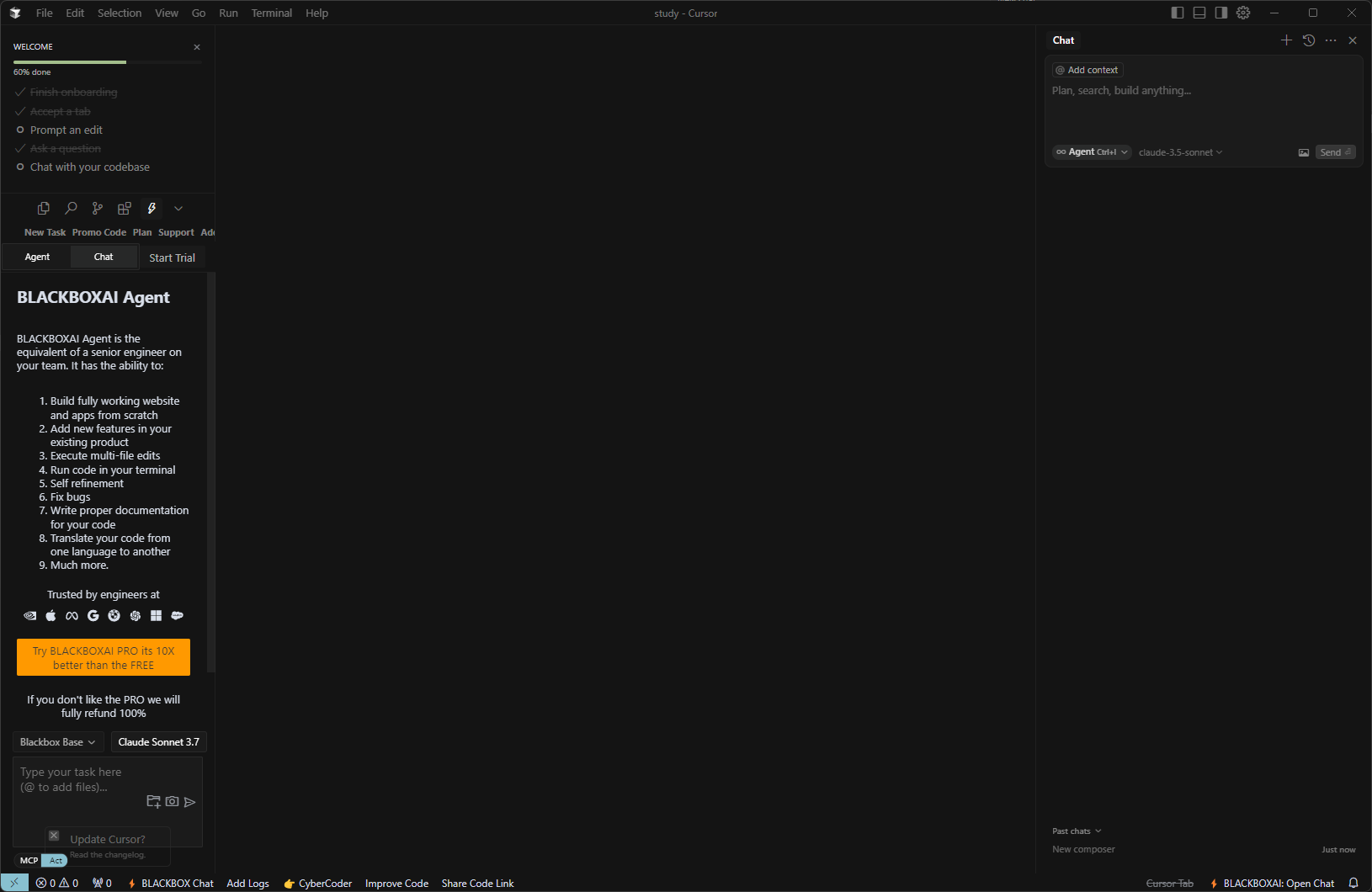
Task: Click the Claude Sonnet 3.7 model button
Action: point(158,741)
